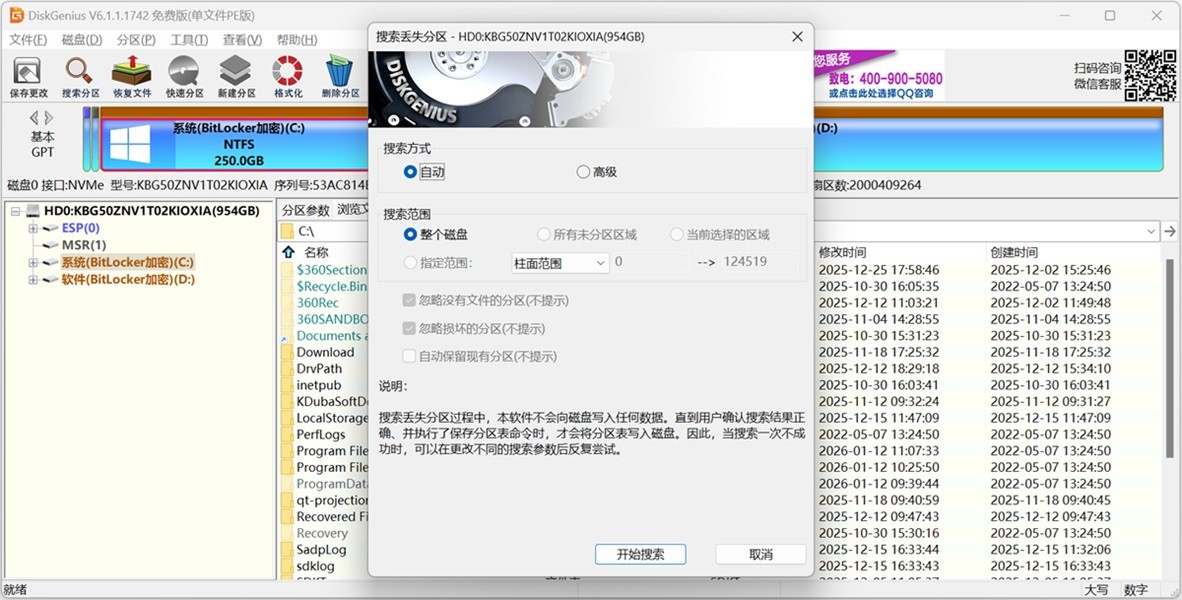Viewport: 1182px width, 600px height.
Task: Click the 新建分区 new partition icon
Action: 234,75
